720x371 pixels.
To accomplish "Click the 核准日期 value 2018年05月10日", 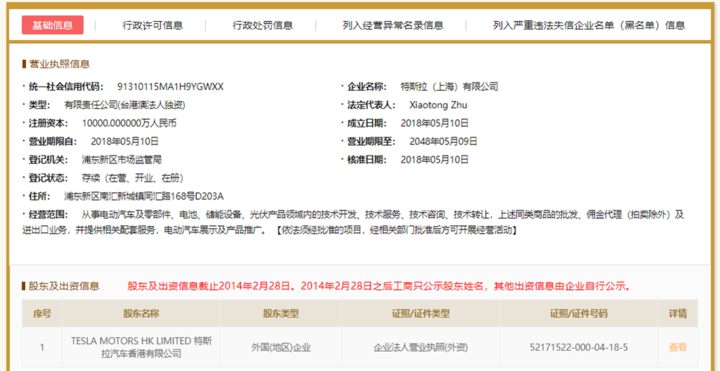I will coord(434,160).
